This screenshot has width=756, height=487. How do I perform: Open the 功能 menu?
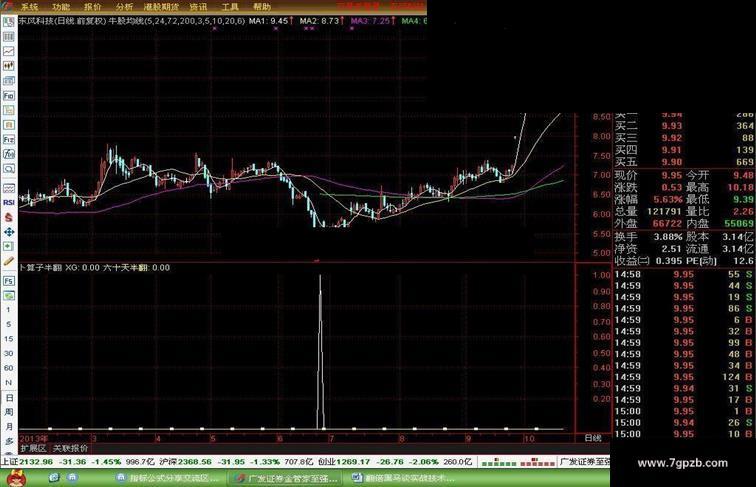click(61, 7)
